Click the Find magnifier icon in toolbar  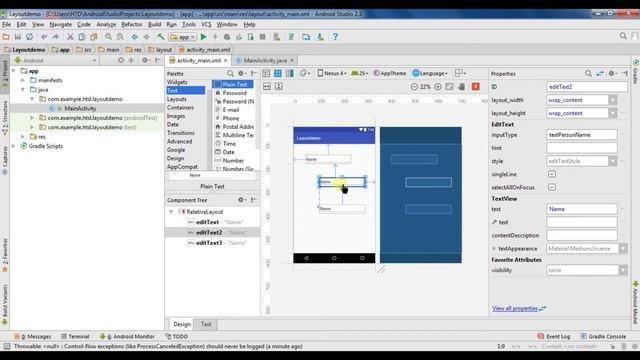[x=108, y=37]
